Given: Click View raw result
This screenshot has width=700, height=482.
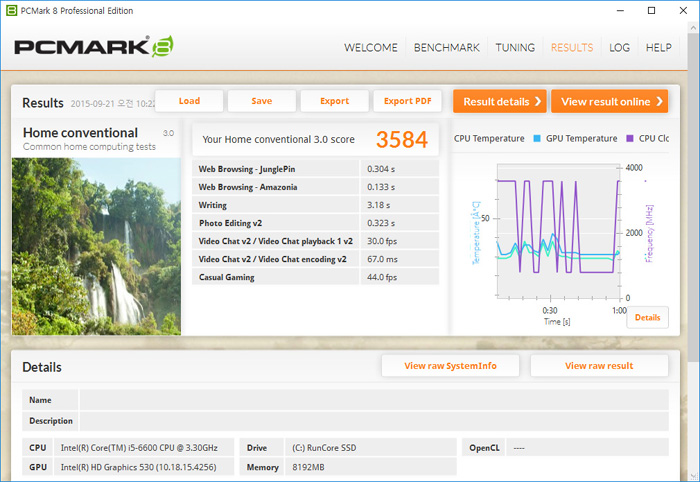Looking at the screenshot, I should tap(599, 366).
